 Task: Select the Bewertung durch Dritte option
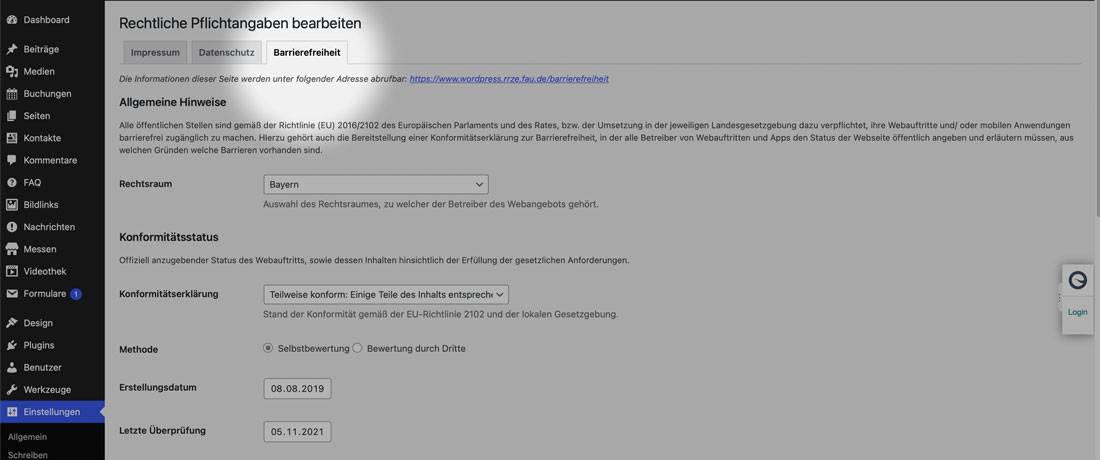(358, 349)
